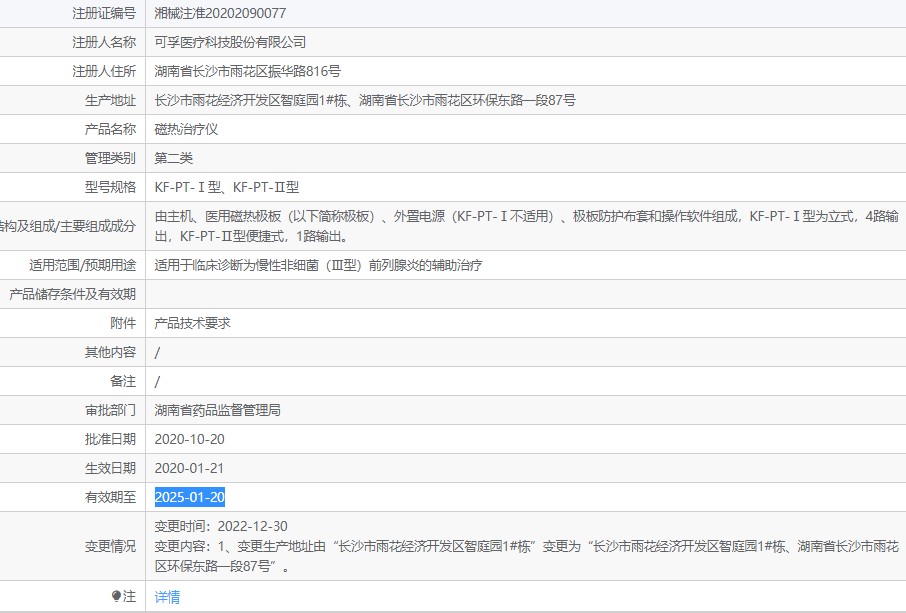Select registration number 湘械注准20202090077
This screenshot has height=613, width=906.
(220, 13)
